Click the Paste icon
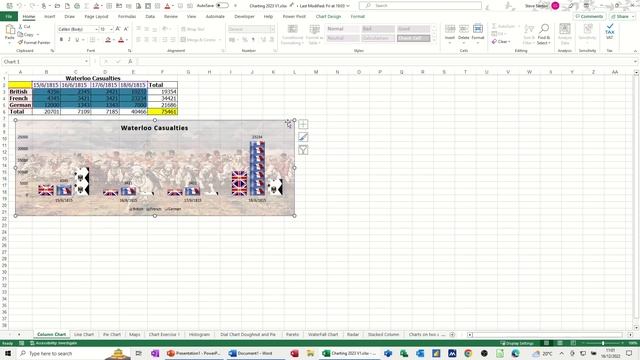 pos(10,30)
